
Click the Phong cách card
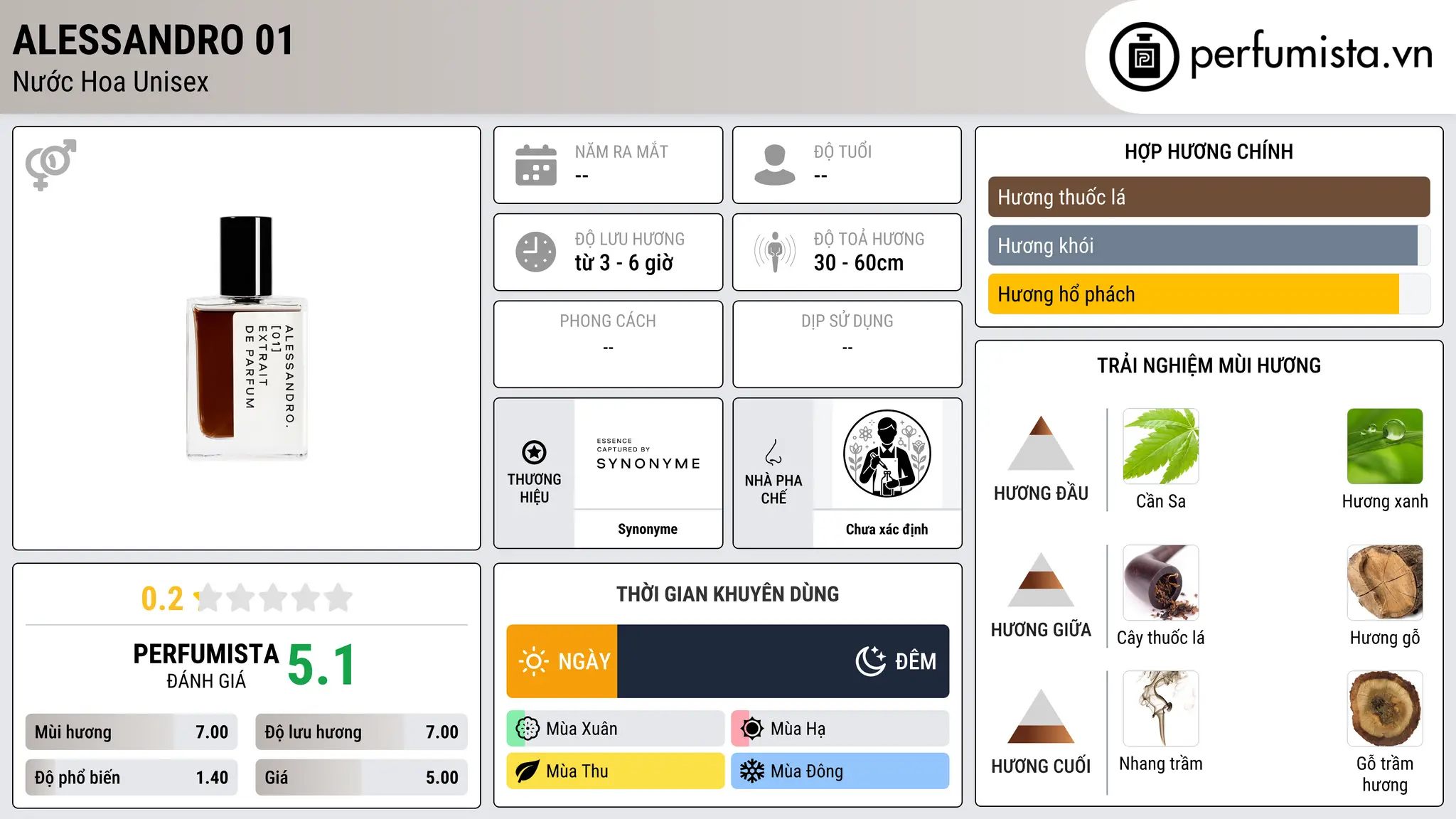(x=609, y=344)
